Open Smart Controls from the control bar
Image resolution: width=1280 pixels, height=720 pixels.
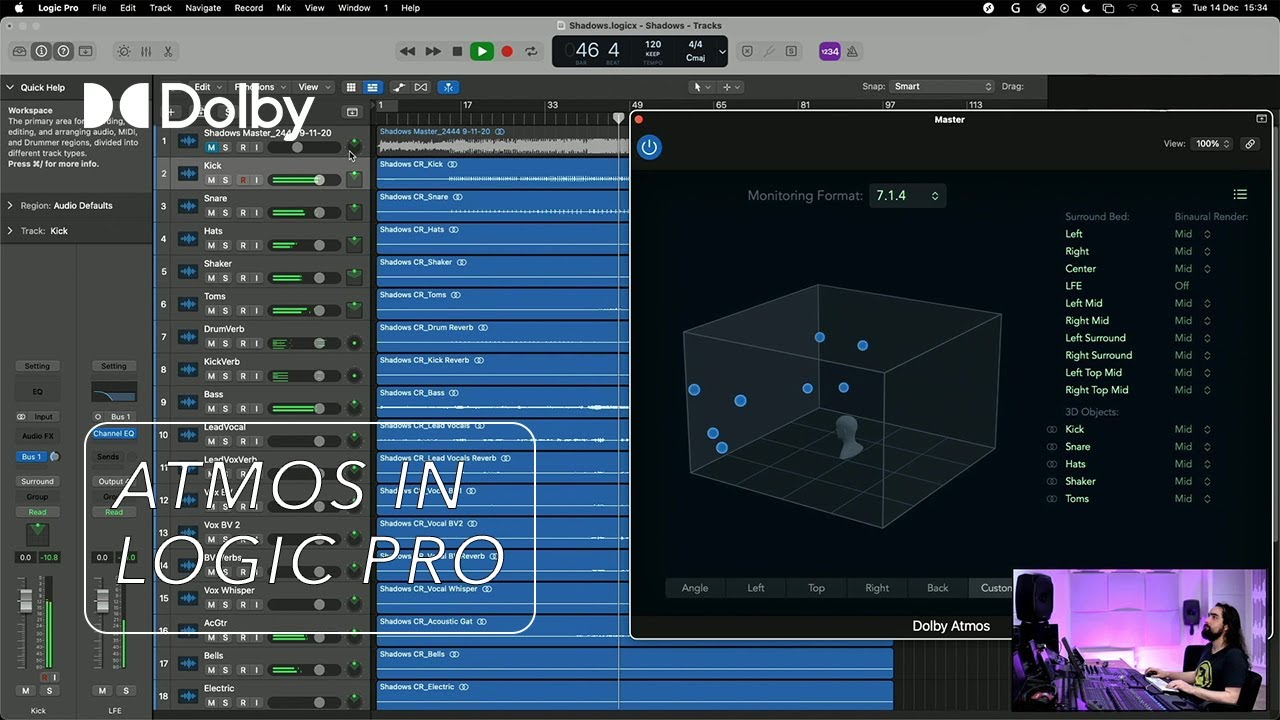click(123, 51)
